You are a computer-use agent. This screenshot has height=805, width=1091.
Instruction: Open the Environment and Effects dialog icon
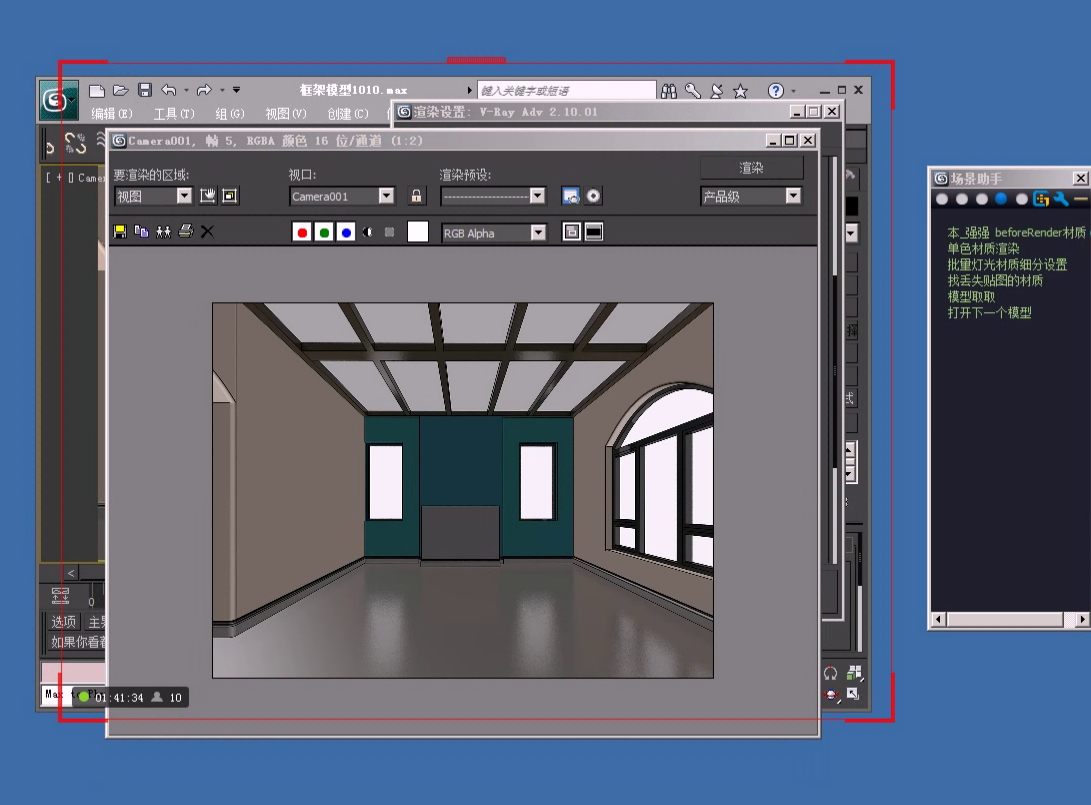[x=593, y=196]
